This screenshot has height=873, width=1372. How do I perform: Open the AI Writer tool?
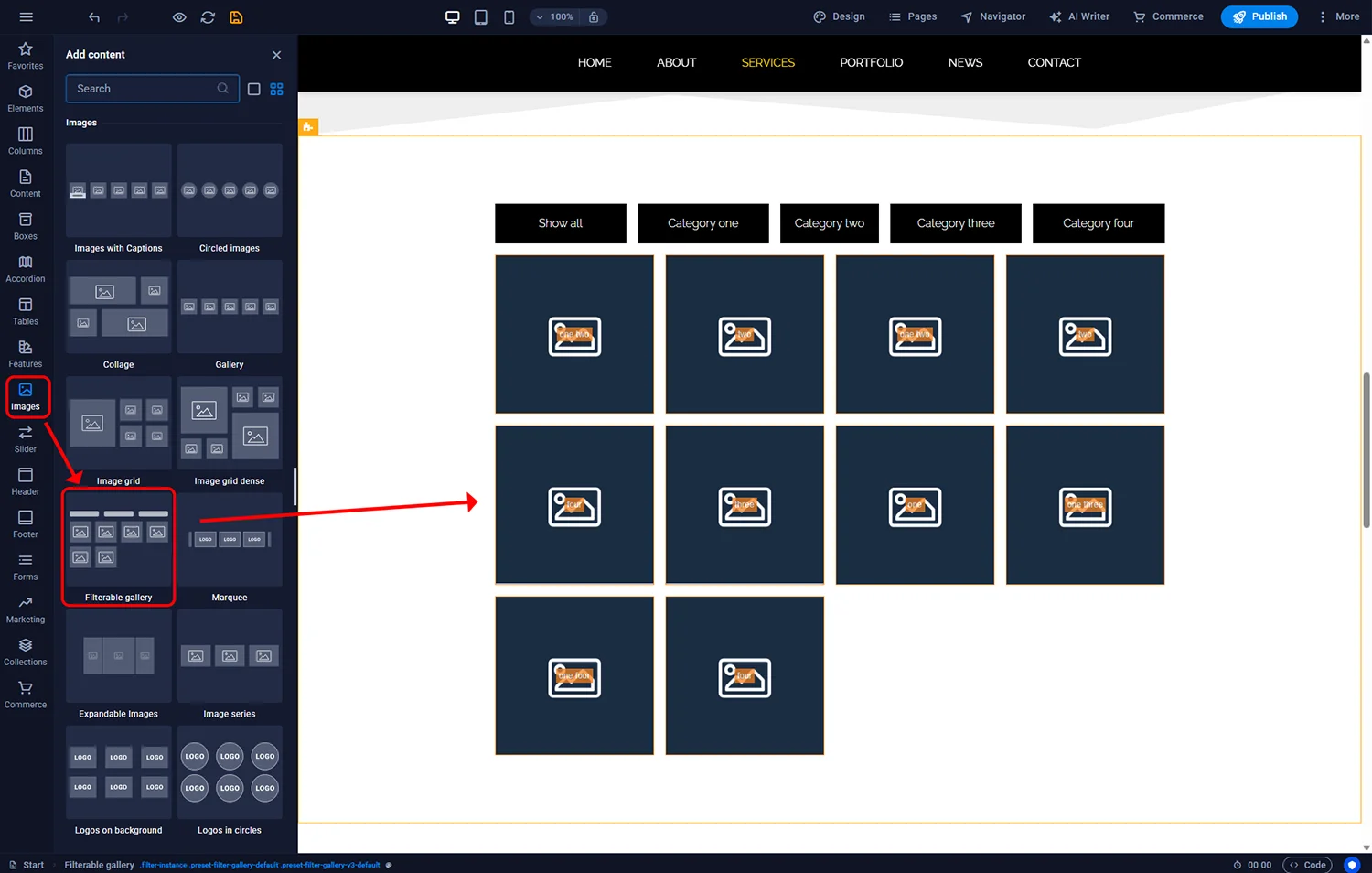tap(1079, 16)
